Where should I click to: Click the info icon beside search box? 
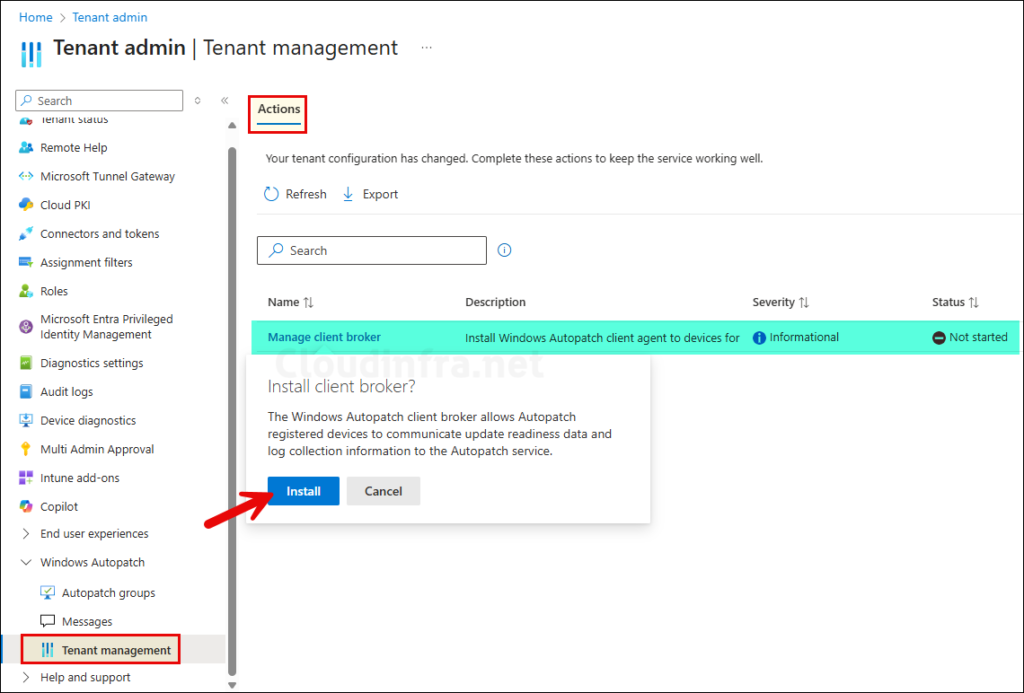504,251
